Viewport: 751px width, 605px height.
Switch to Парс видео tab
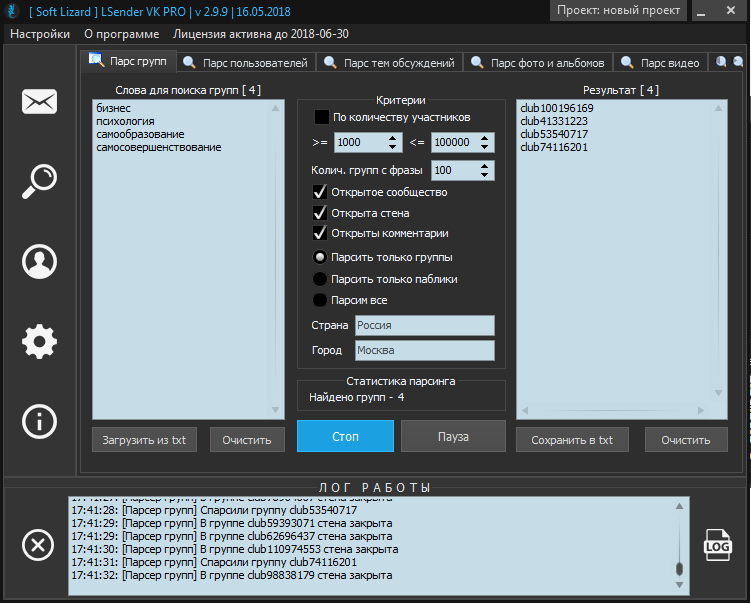[x=660, y=63]
